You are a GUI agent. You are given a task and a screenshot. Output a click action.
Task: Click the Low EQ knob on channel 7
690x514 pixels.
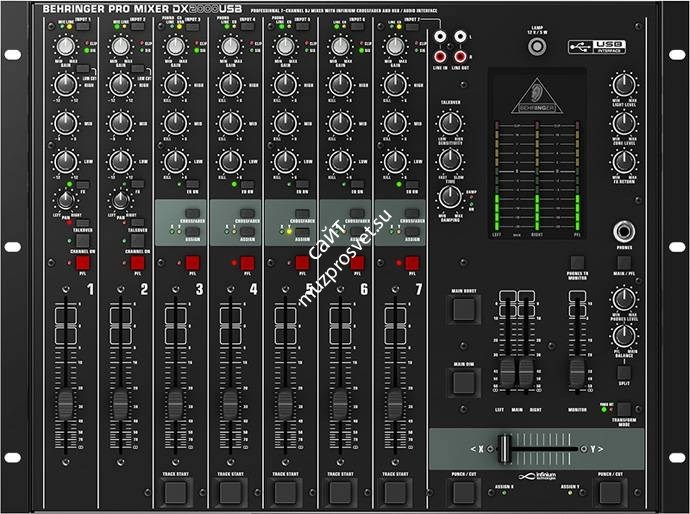point(395,162)
